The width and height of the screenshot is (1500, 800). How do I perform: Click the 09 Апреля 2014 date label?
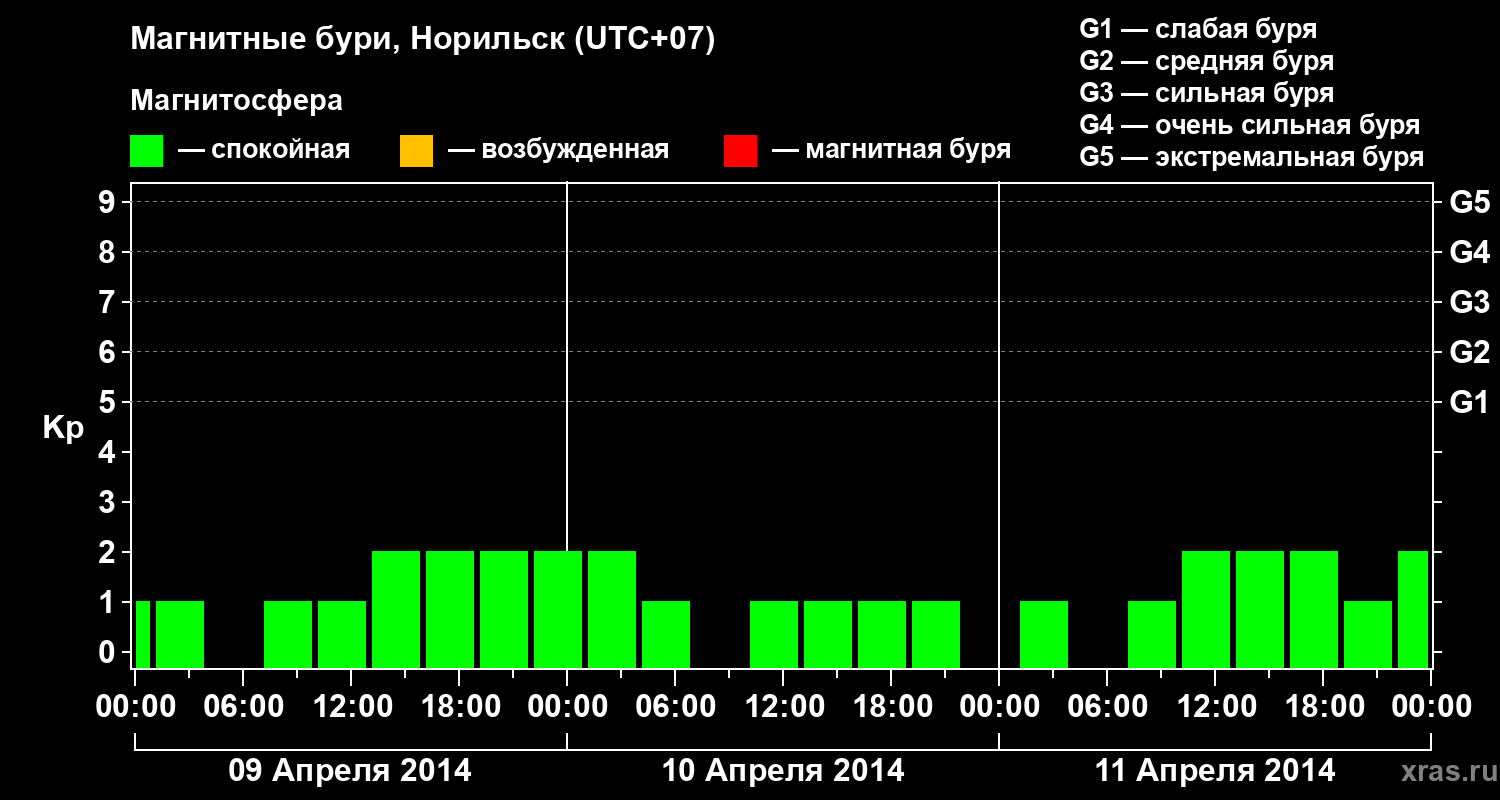[x=350, y=771]
